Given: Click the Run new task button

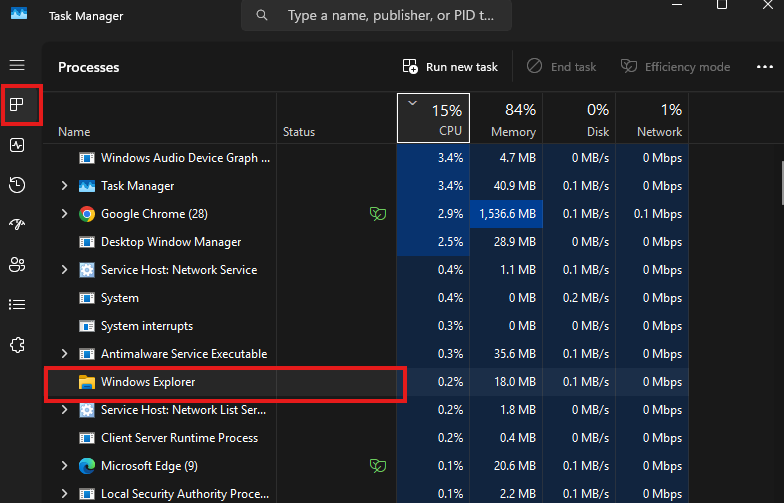Looking at the screenshot, I should (x=450, y=67).
